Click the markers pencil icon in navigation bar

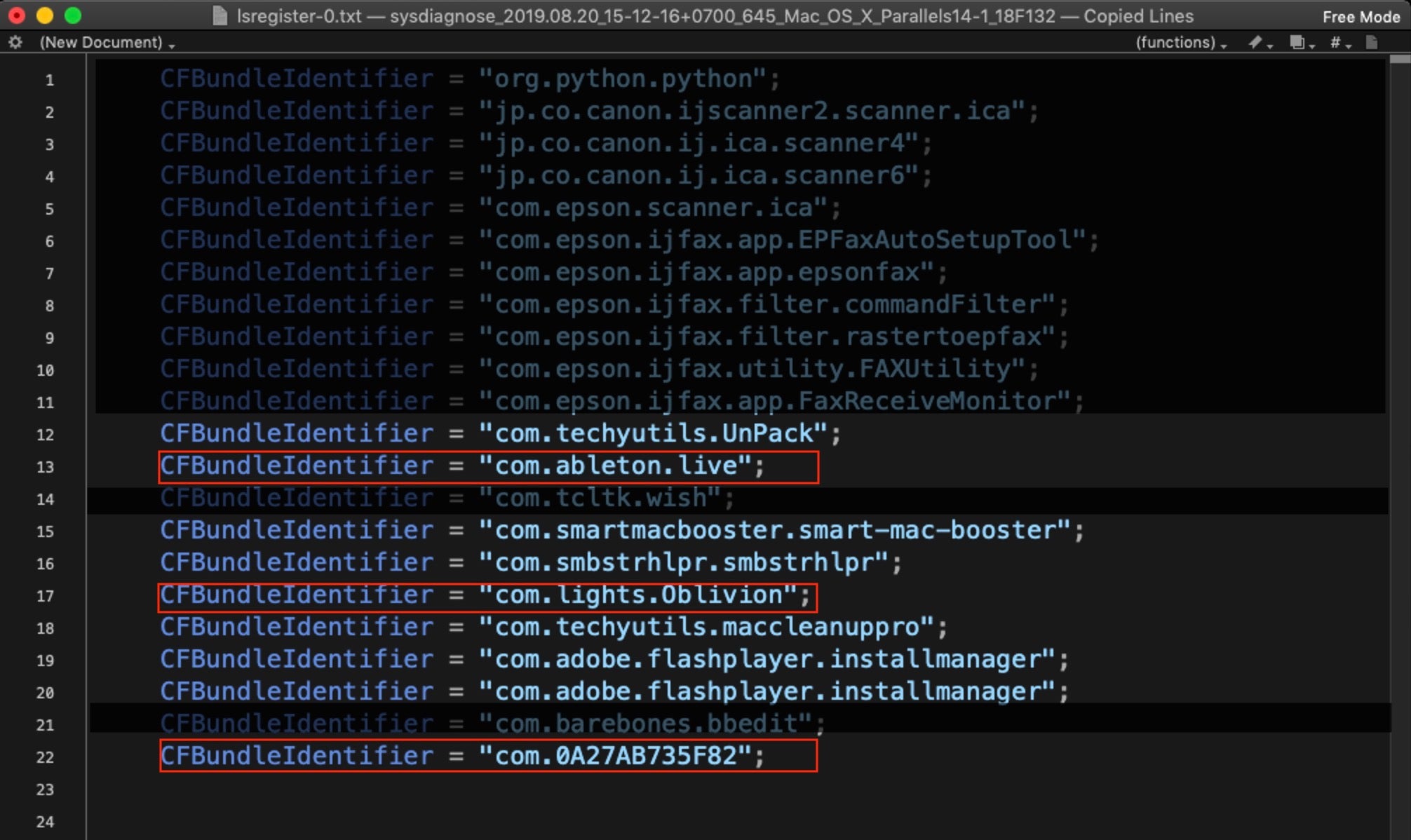[x=1255, y=43]
